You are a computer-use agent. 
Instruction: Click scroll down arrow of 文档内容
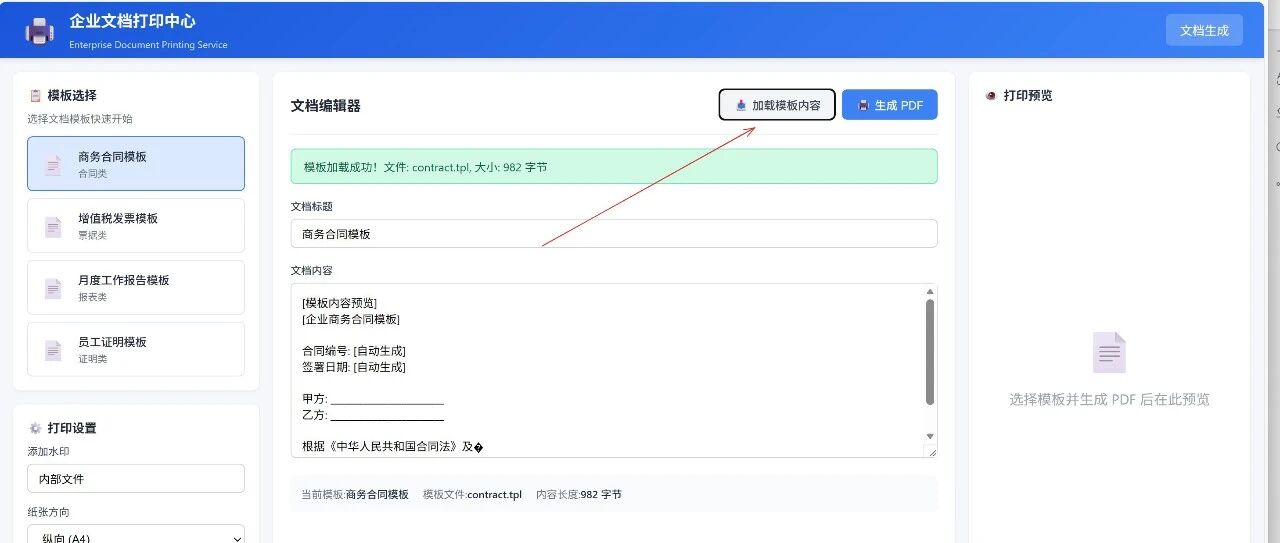pos(930,437)
